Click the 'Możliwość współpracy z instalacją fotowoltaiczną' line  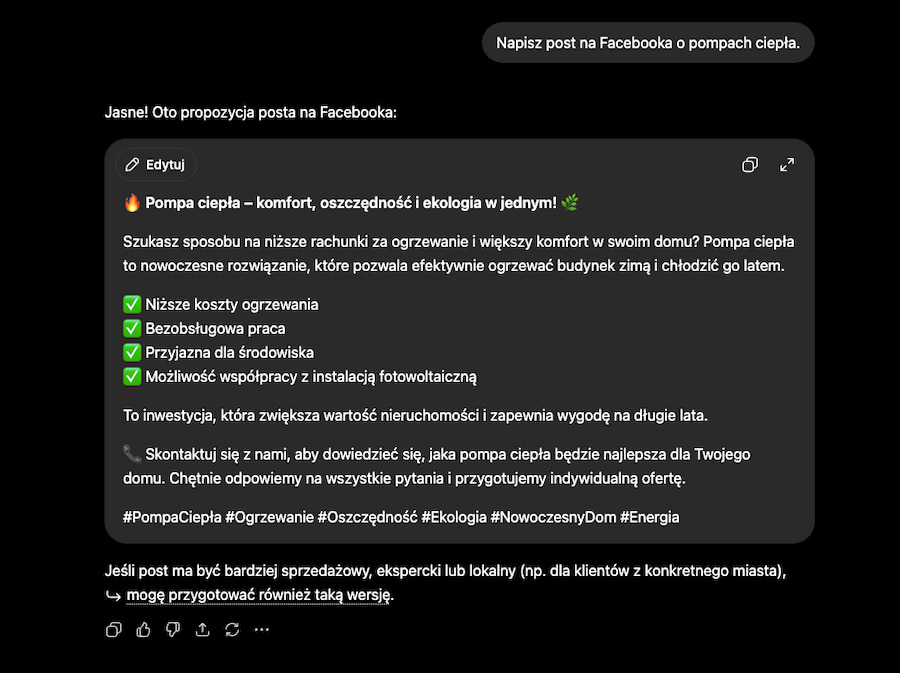tap(300, 376)
